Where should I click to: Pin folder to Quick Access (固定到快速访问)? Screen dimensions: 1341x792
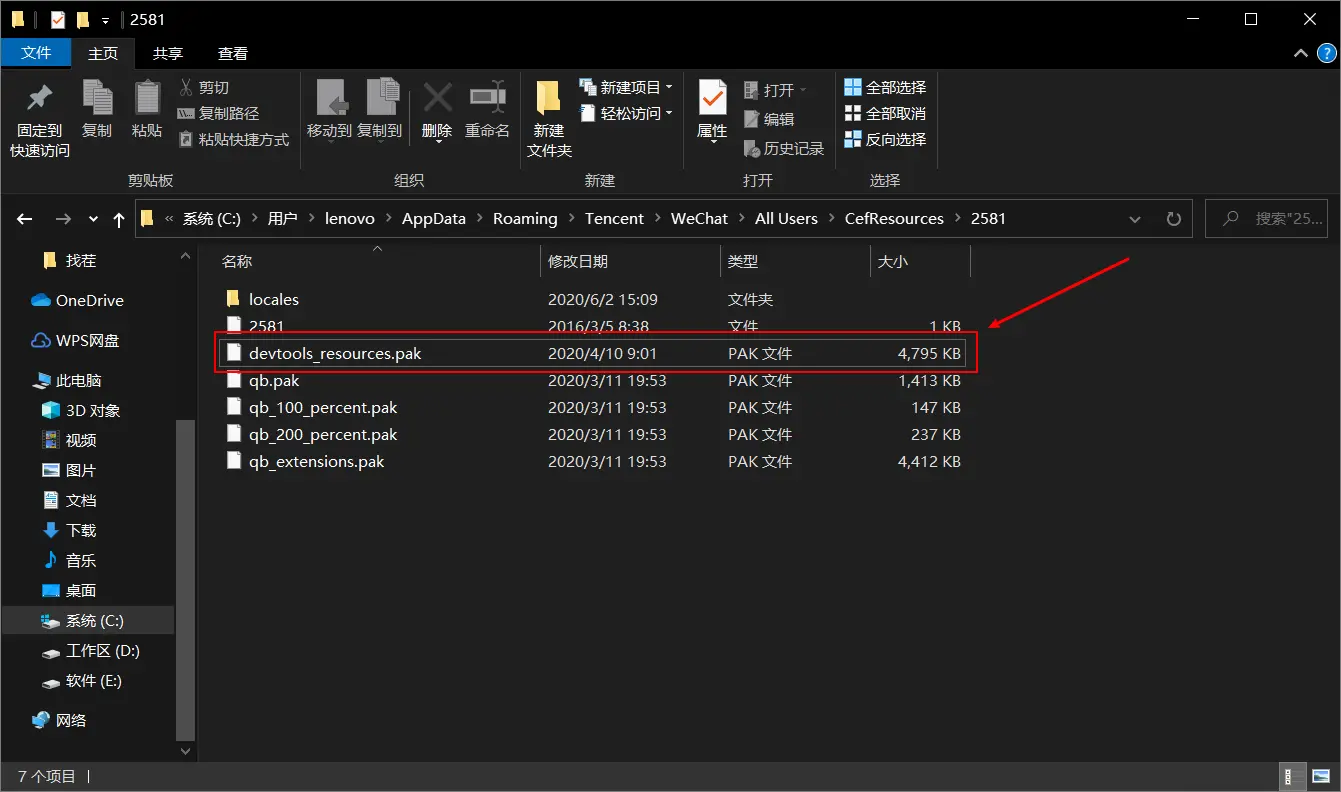coord(40,120)
